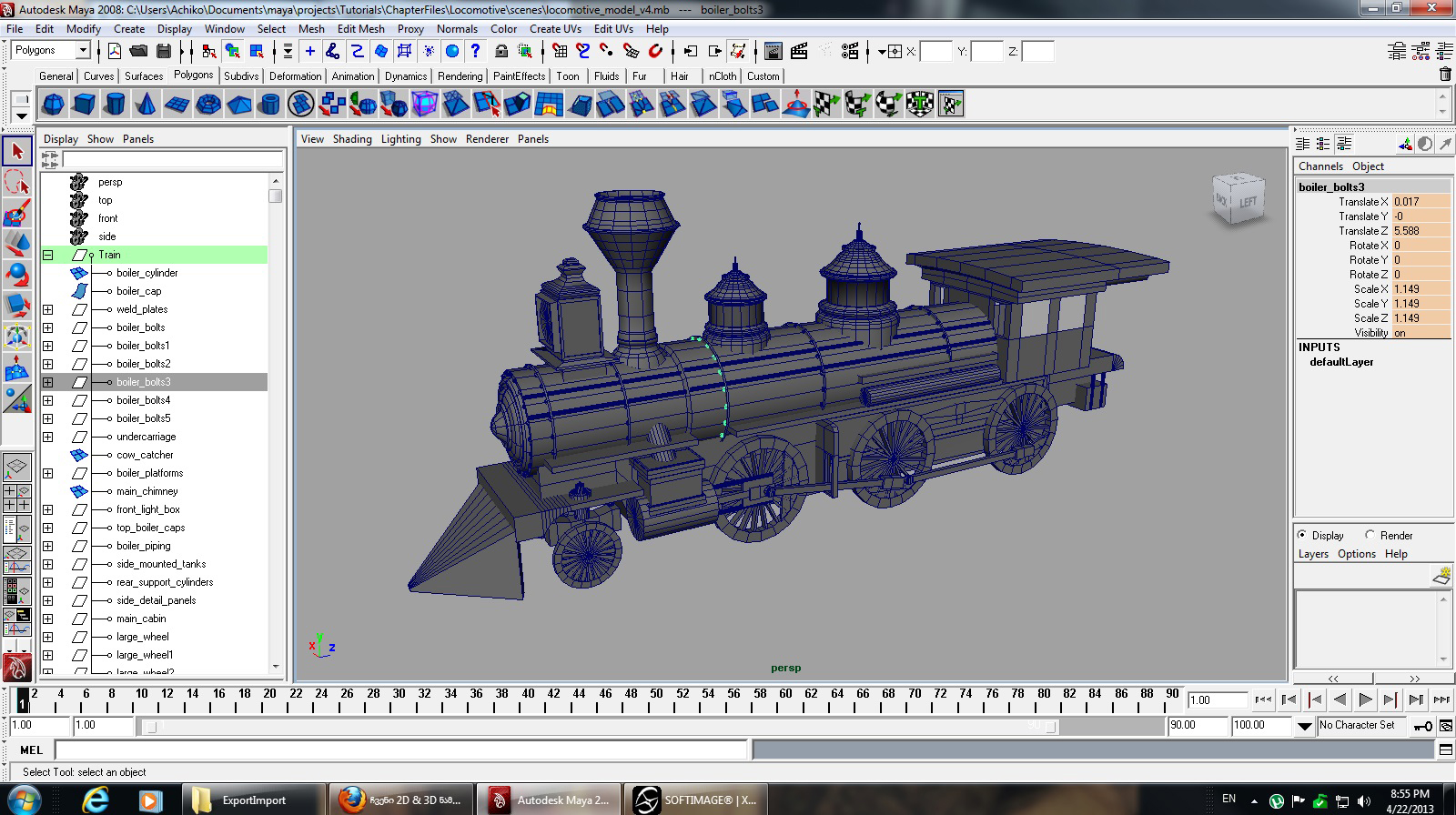Click the Paint Selection tool in toolbox
Screen dimensions: 1456x815
pos(17,213)
